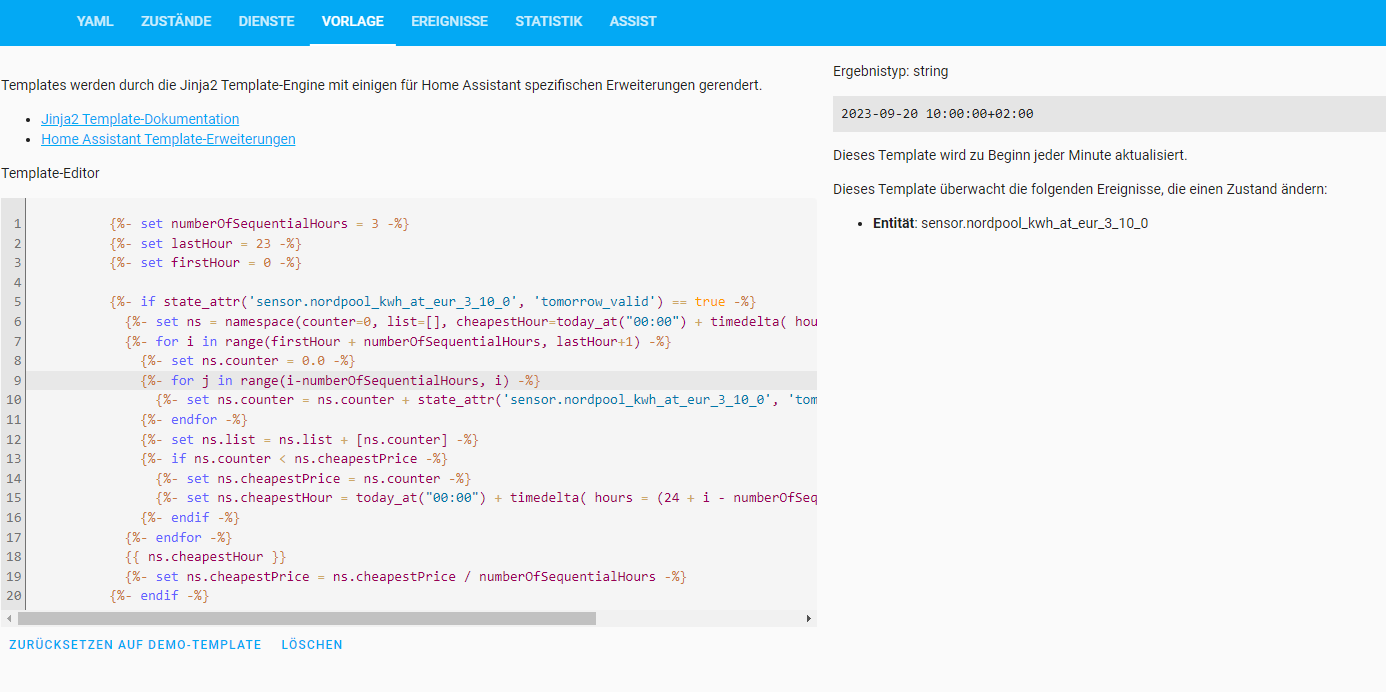Click the entity sensor.nordpool_kwh_at_eur_3_10_0
This screenshot has width=1386, height=692.
[1034, 223]
